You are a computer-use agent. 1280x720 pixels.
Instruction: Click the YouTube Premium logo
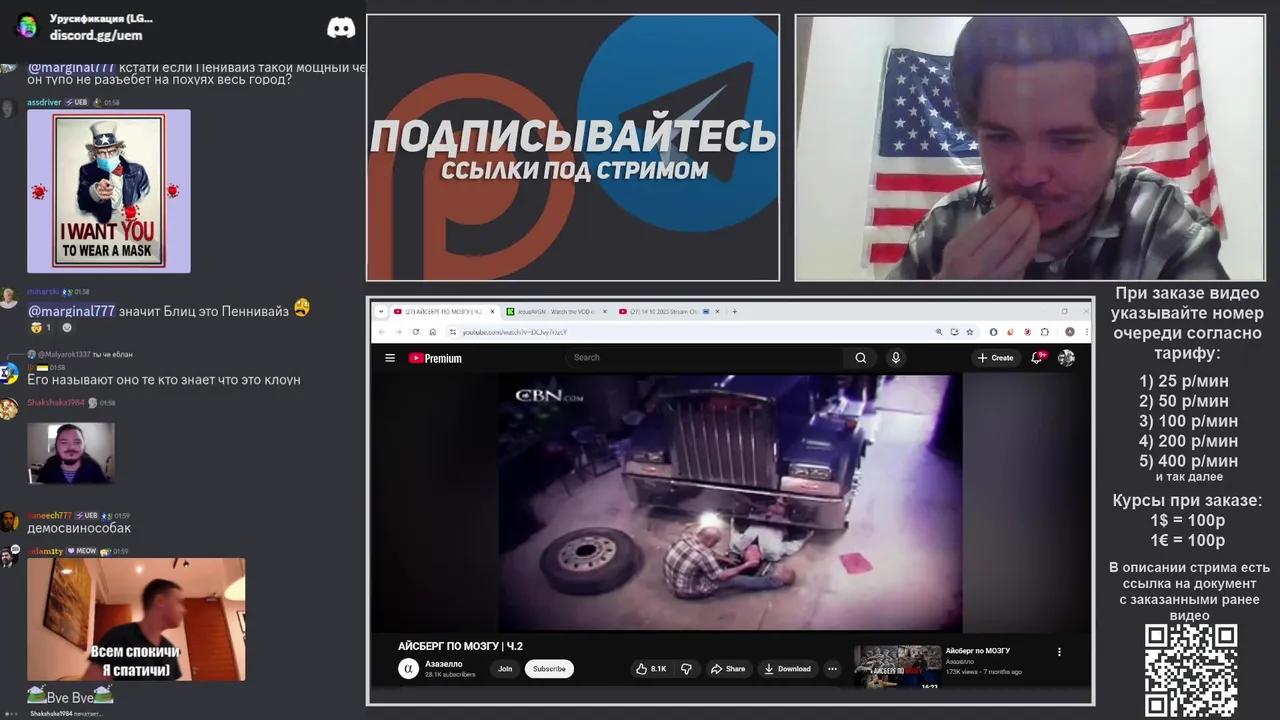click(x=435, y=358)
